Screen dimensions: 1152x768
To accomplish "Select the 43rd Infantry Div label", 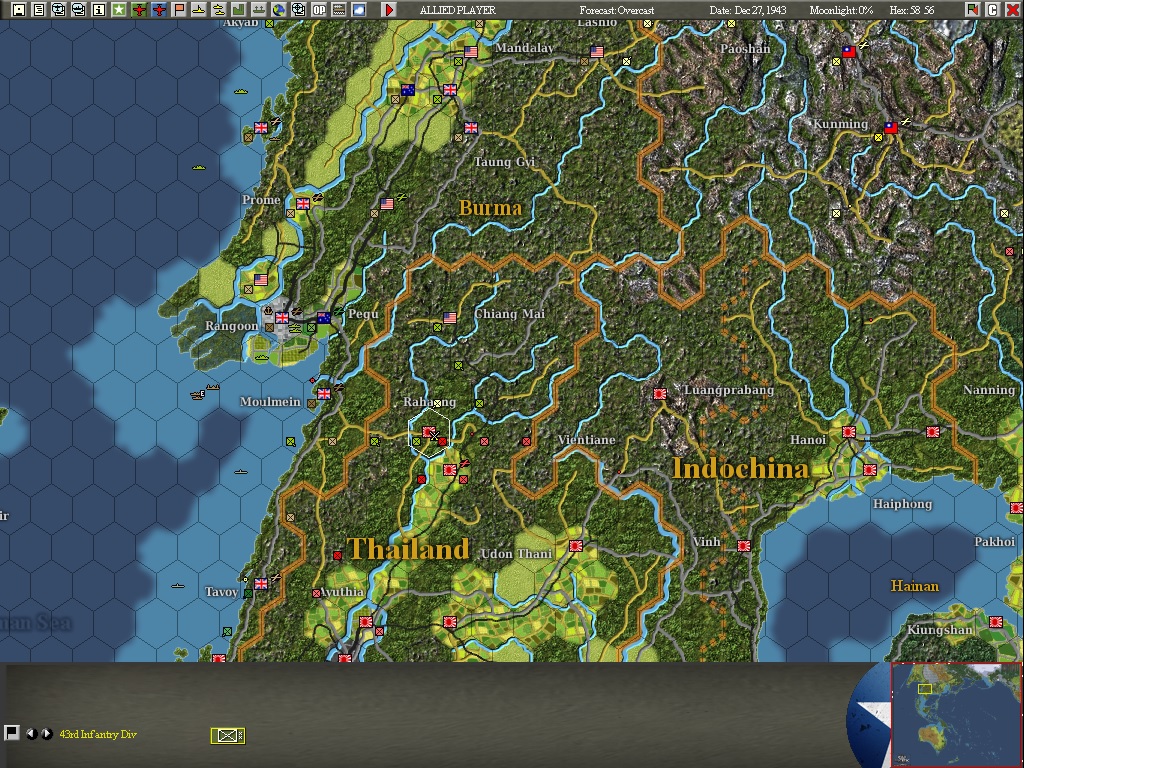I will pos(98,734).
